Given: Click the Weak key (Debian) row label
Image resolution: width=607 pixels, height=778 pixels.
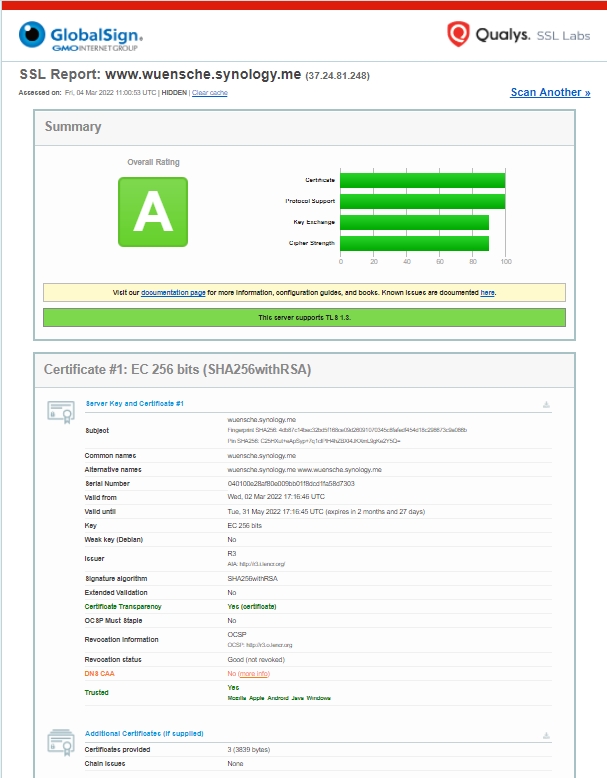Looking at the screenshot, I should click(x=114, y=539).
